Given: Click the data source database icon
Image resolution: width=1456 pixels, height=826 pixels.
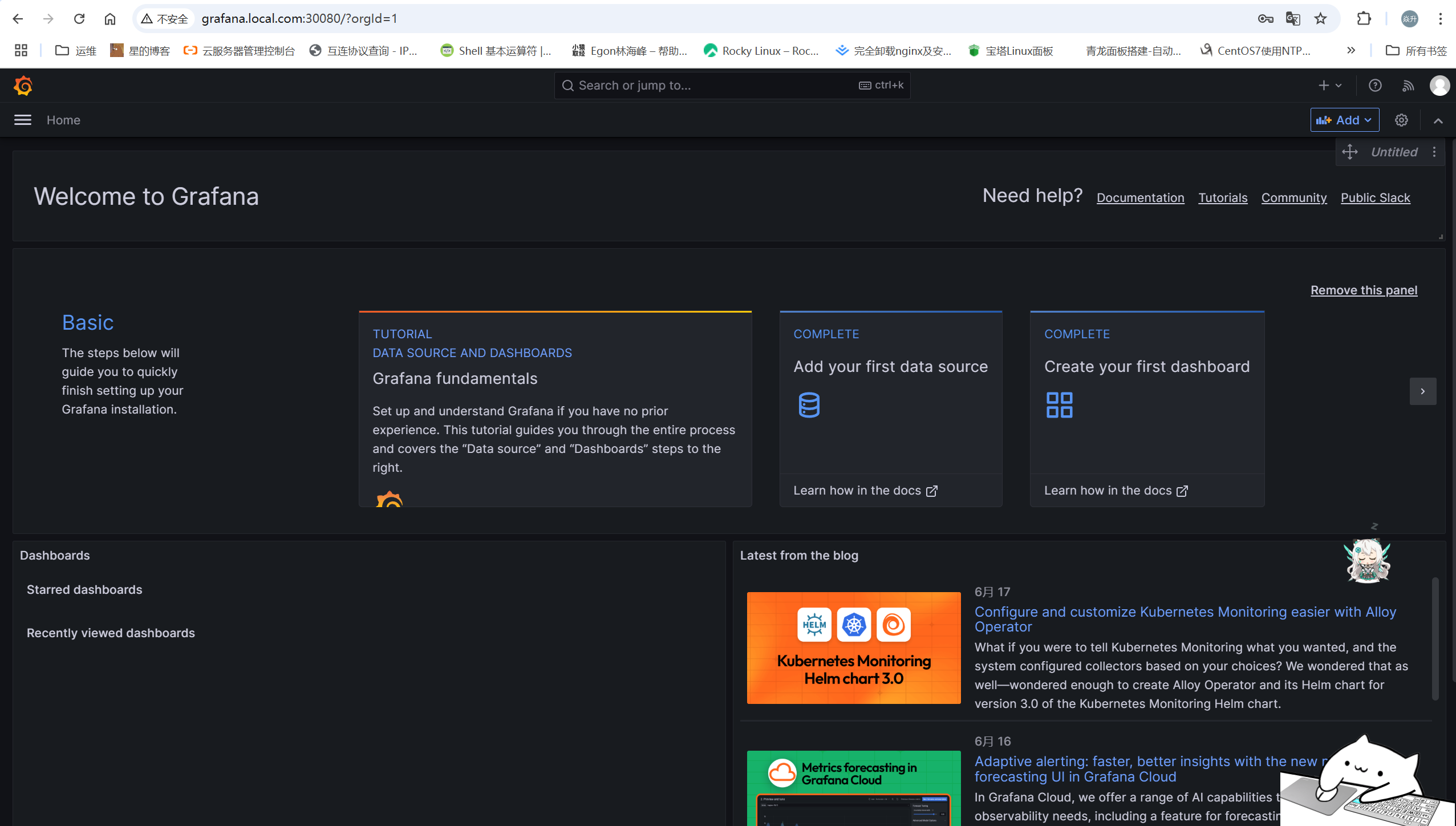Looking at the screenshot, I should [x=809, y=405].
